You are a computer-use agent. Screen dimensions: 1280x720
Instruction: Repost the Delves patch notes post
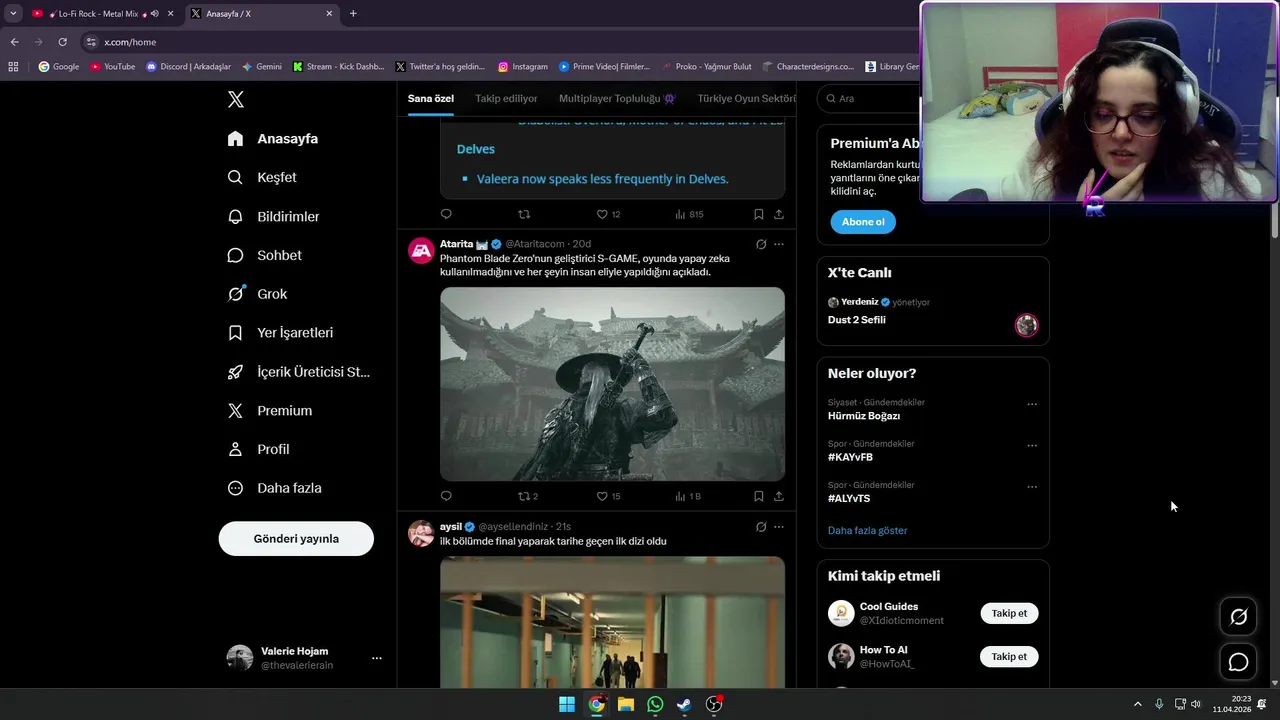pyautogui.click(x=524, y=214)
